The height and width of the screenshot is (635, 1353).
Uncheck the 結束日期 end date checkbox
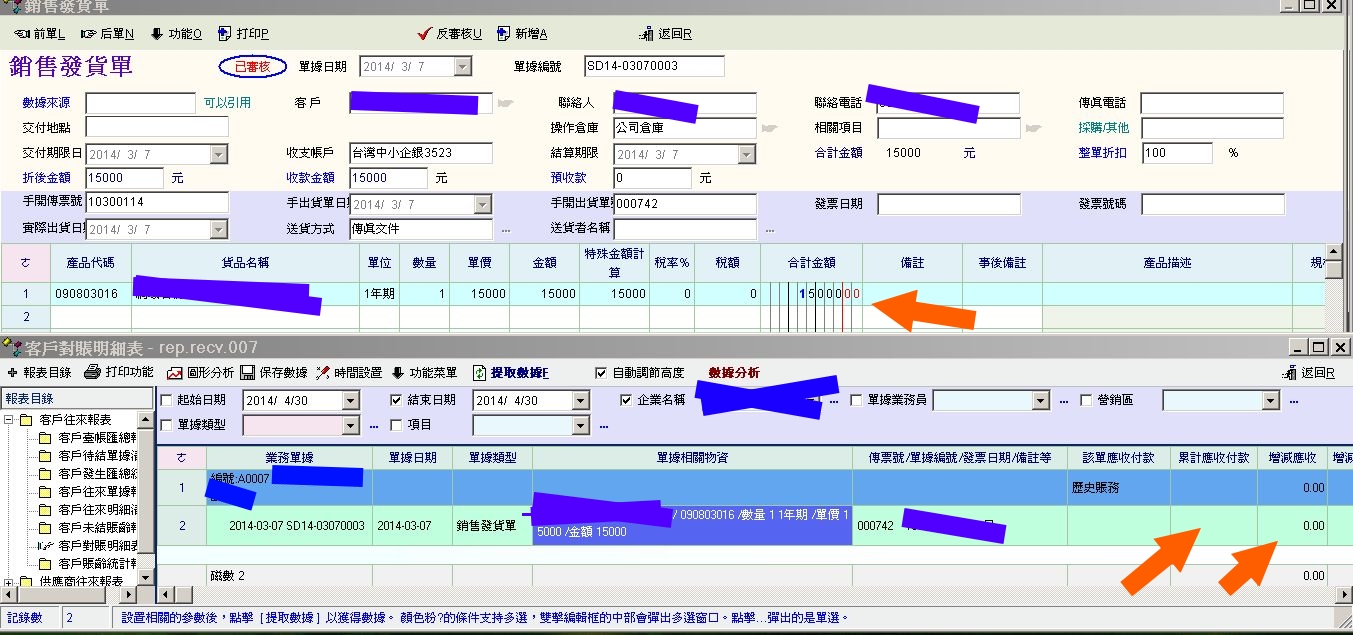[x=396, y=401]
